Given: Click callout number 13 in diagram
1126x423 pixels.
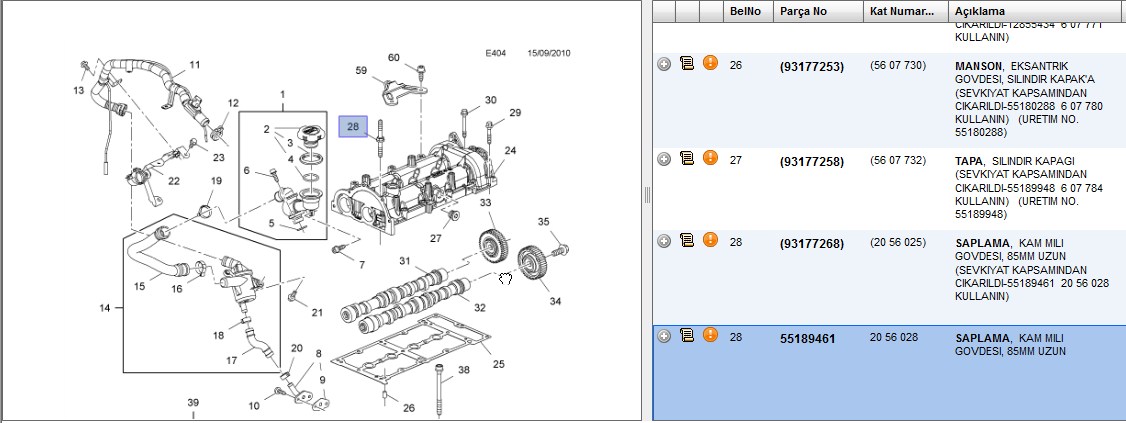Looking at the screenshot, I should (78, 90).
